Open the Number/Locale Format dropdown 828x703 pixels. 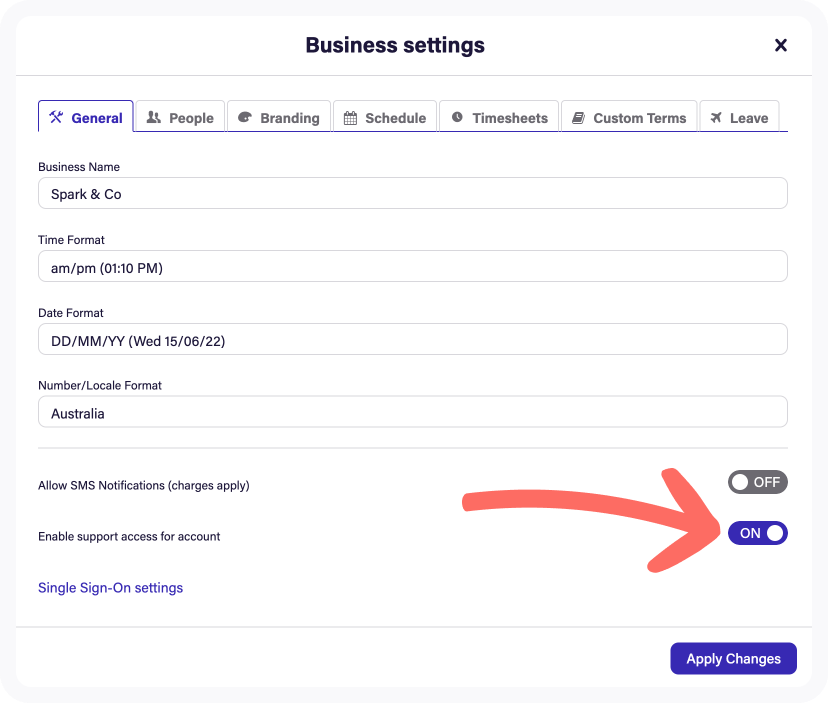[x=413, y=411]
